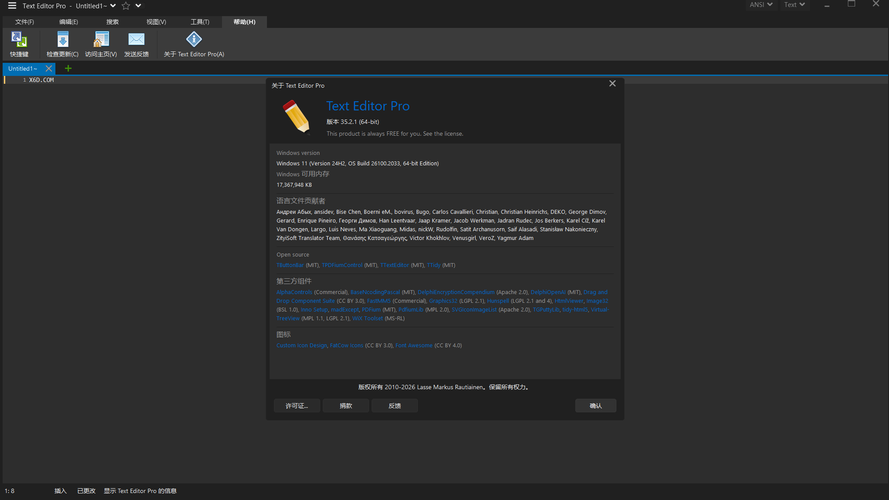
Task: Click the 确认 button in About dialog
Action: pyautogui.click(x=595, y=406)
